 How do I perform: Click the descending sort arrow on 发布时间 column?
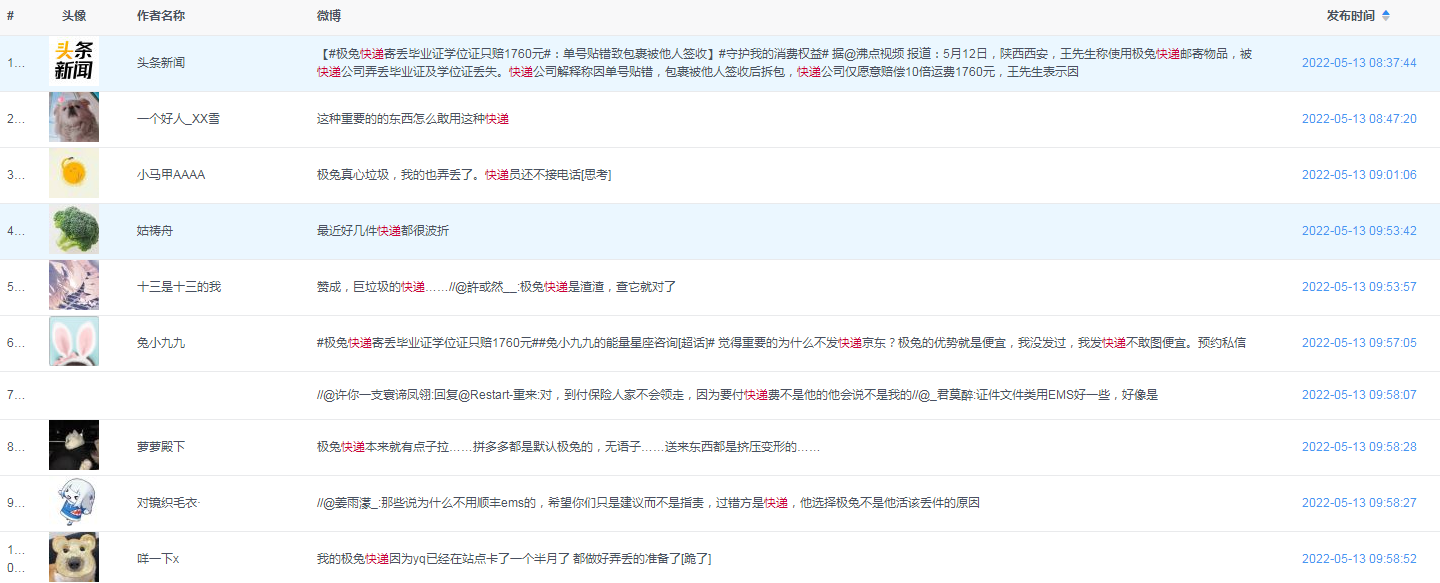pos(1386,18)
